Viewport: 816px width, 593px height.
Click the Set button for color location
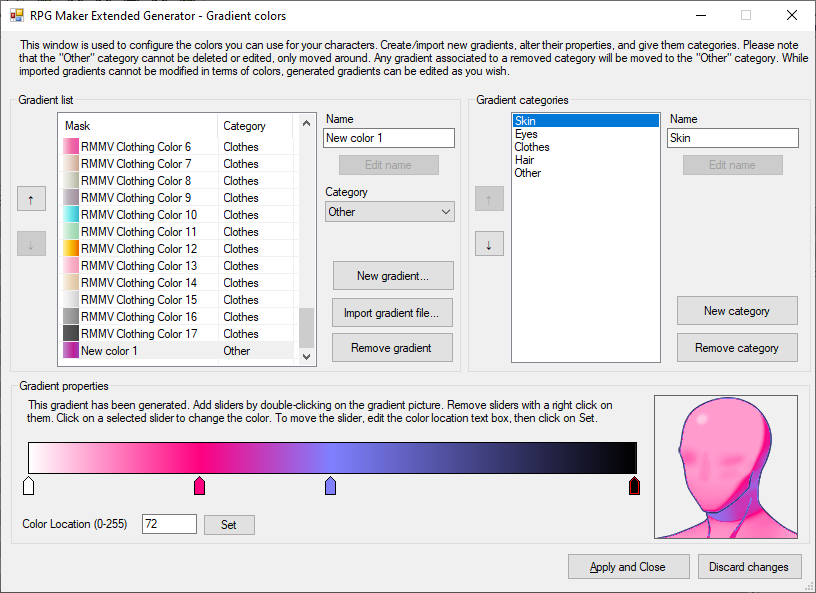tap(229, 524)
